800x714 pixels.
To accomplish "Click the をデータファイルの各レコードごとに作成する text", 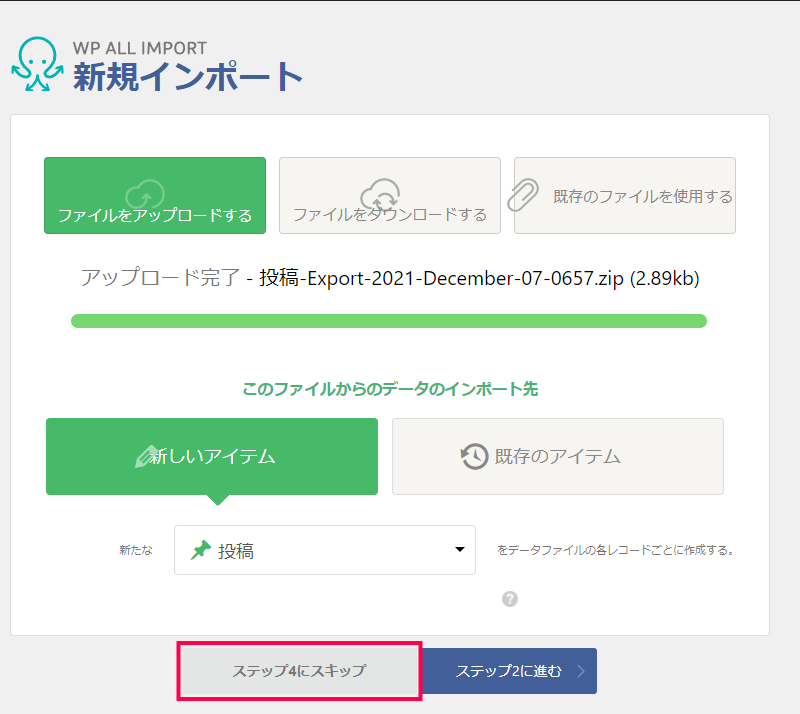I will [615, 550].
